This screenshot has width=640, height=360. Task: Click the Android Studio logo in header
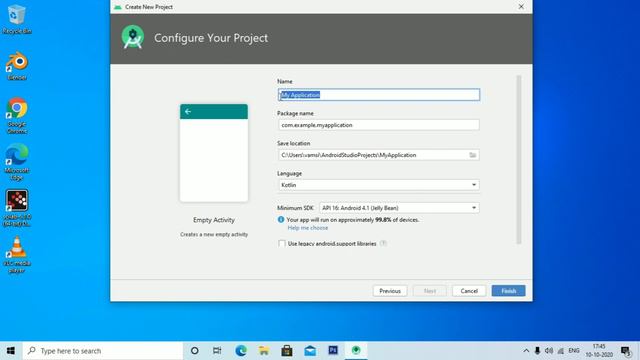click(133, 38)
